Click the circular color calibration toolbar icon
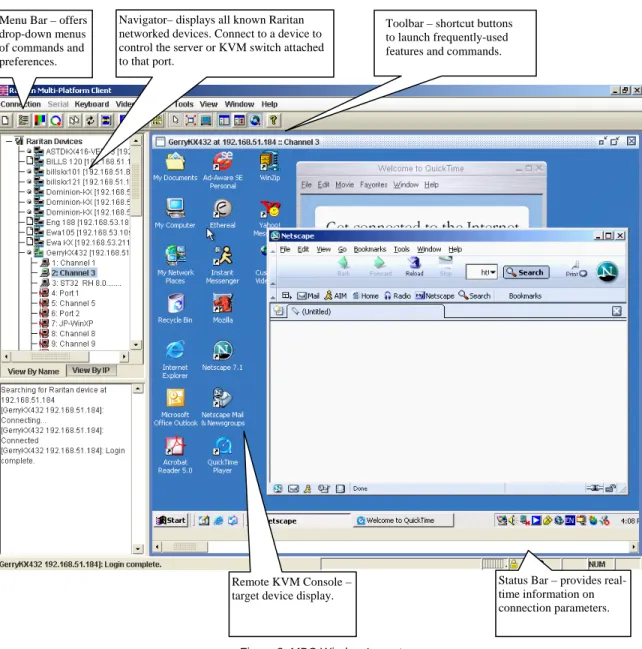The height and width of the screenshot is (649, 642). click(x=56, y=120)
